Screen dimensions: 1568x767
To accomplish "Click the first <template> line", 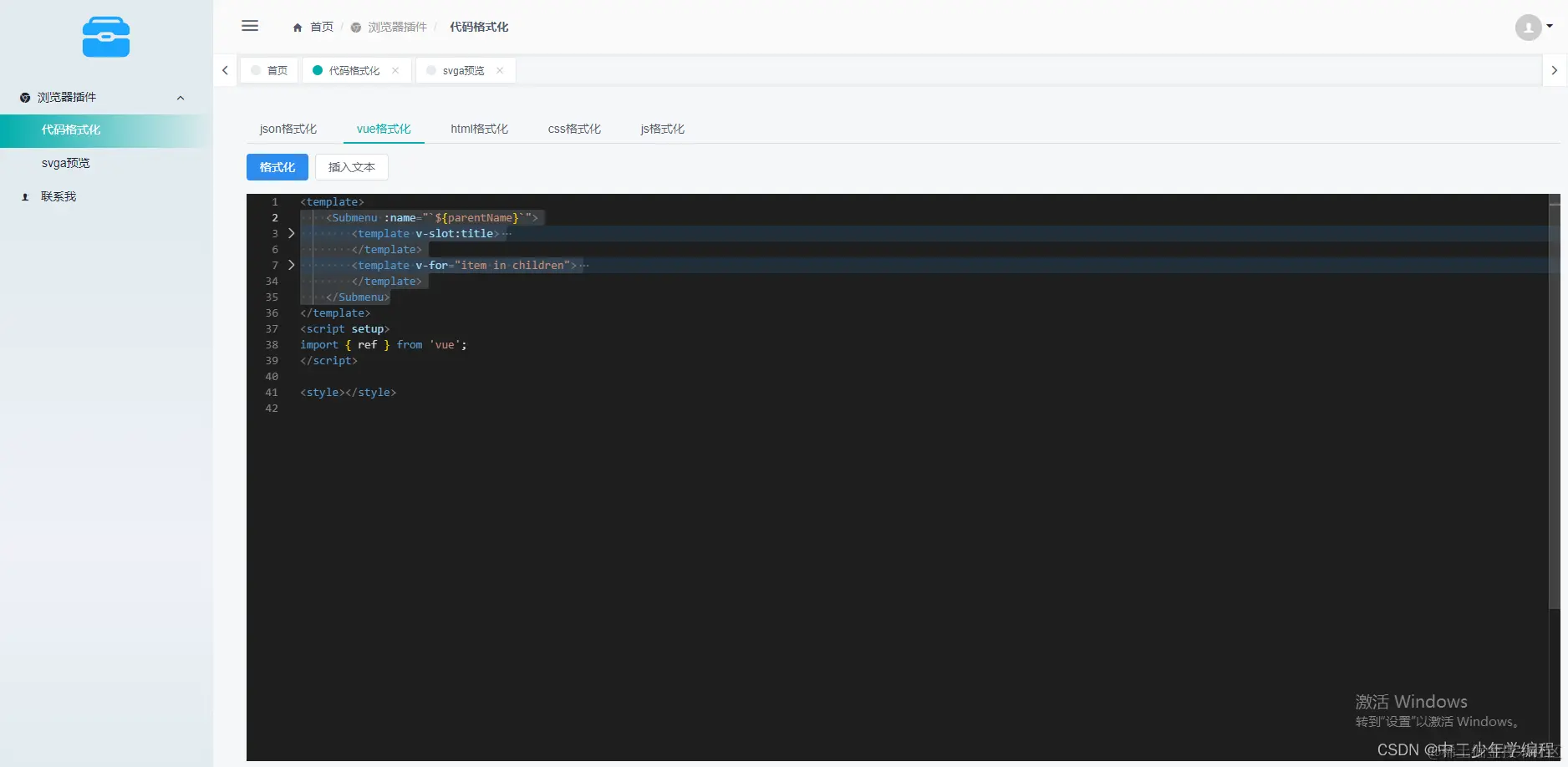I will click(x=332, y=201).
